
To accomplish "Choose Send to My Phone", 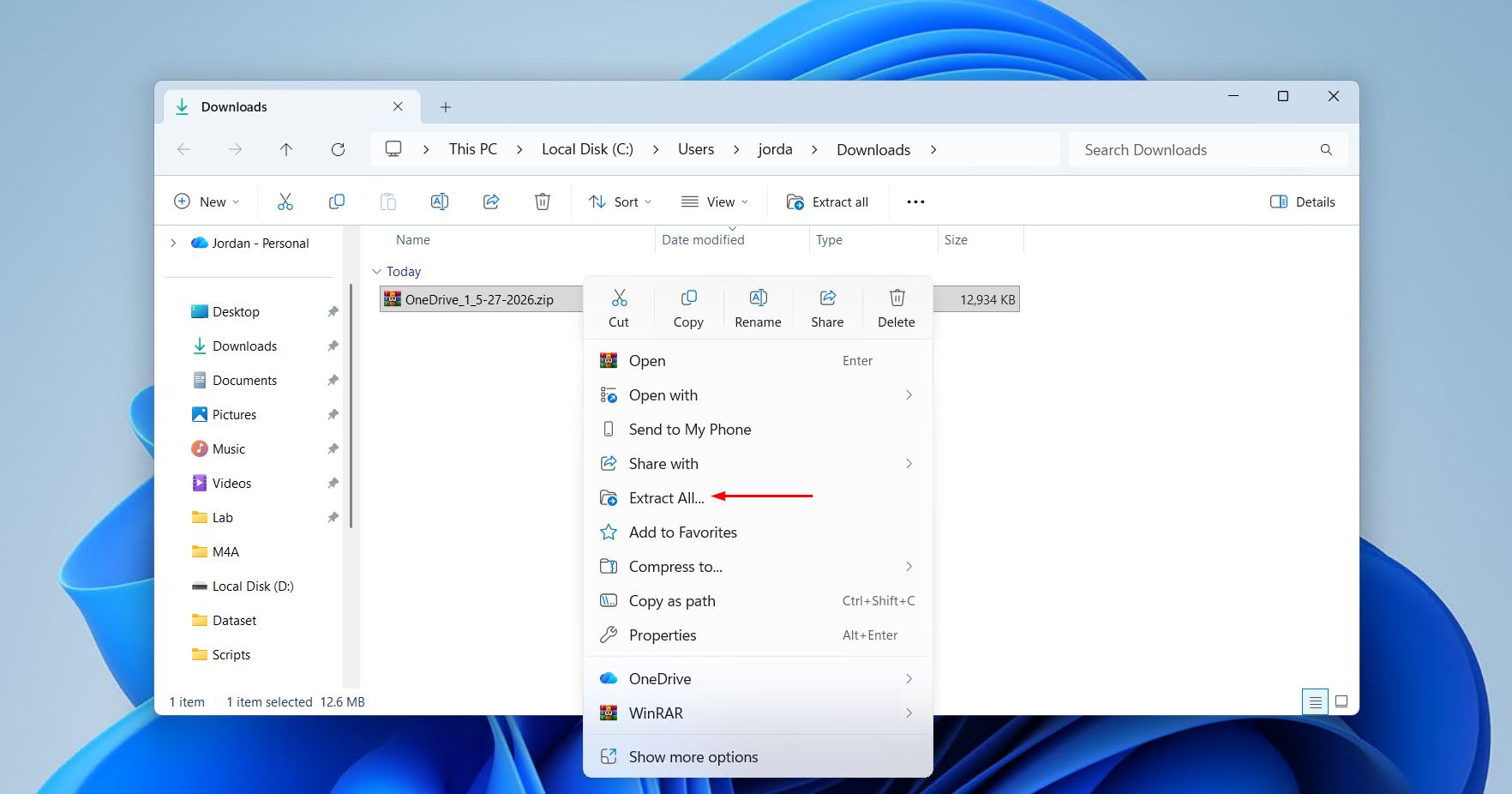I will (x=758, y=430).
